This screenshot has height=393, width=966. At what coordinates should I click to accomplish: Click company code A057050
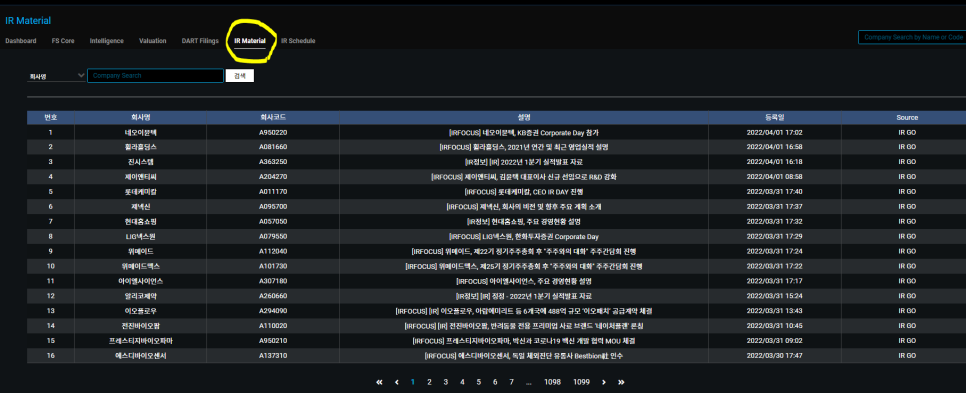273,221
